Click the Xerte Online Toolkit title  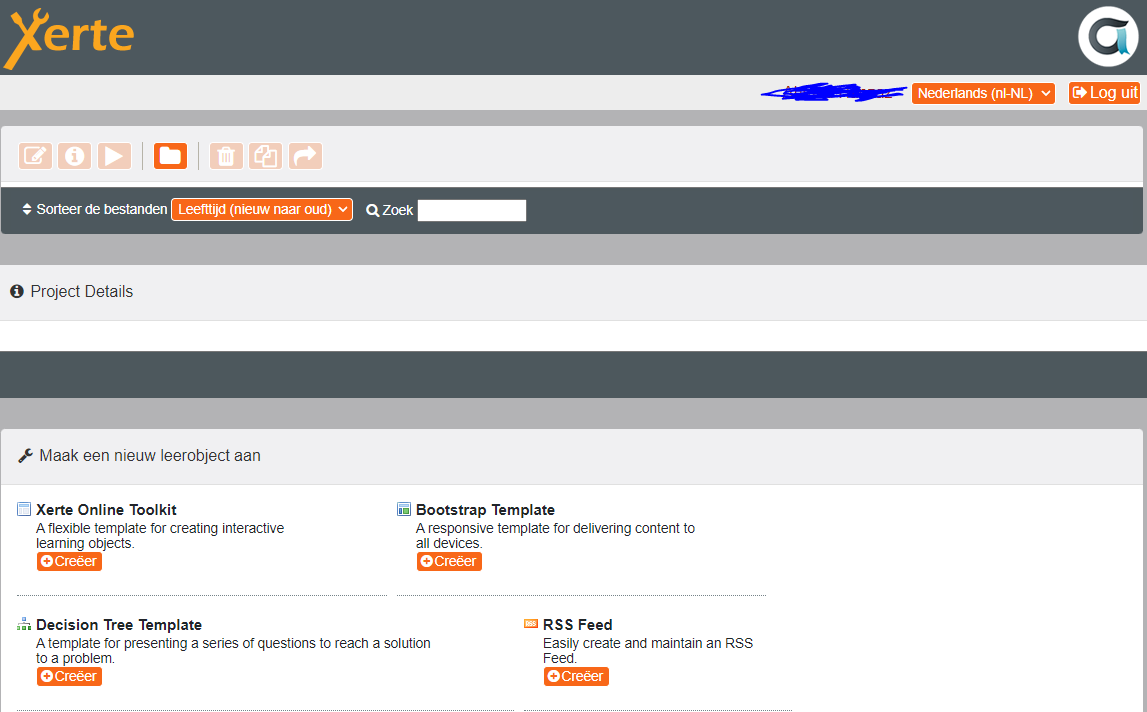click(106, 510)
